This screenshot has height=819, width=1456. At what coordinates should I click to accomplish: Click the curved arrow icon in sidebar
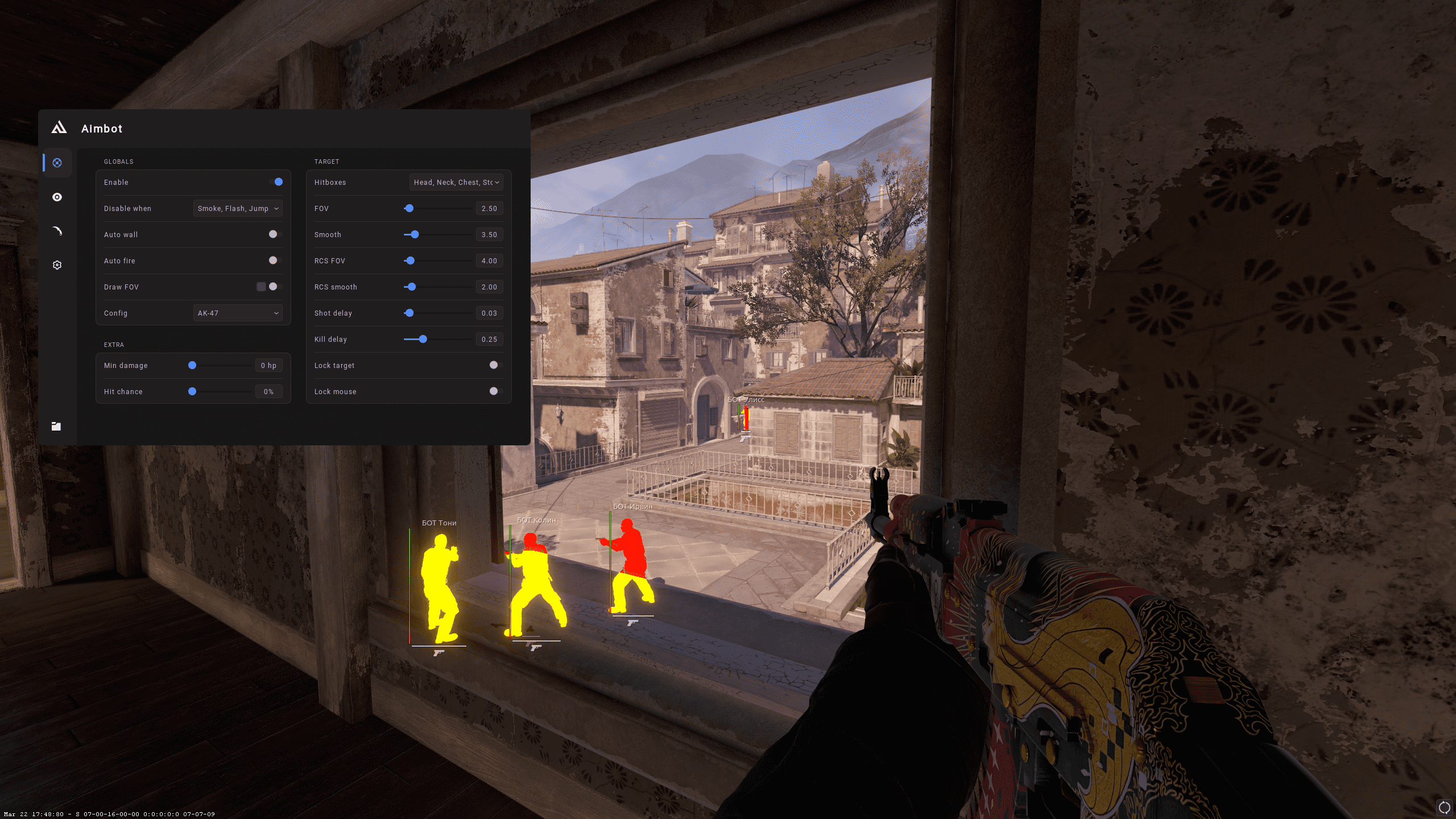[56, 230]
